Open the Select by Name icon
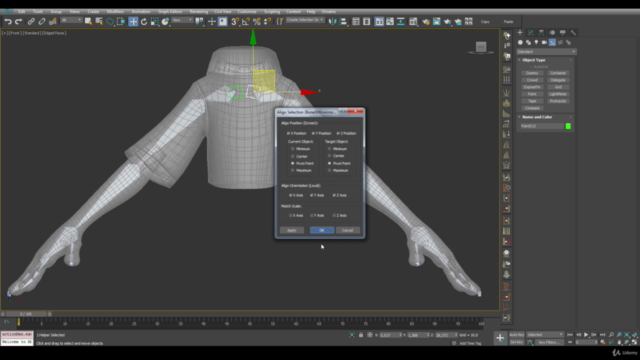Viewport: 640px width, 360px height. [99, 22]
